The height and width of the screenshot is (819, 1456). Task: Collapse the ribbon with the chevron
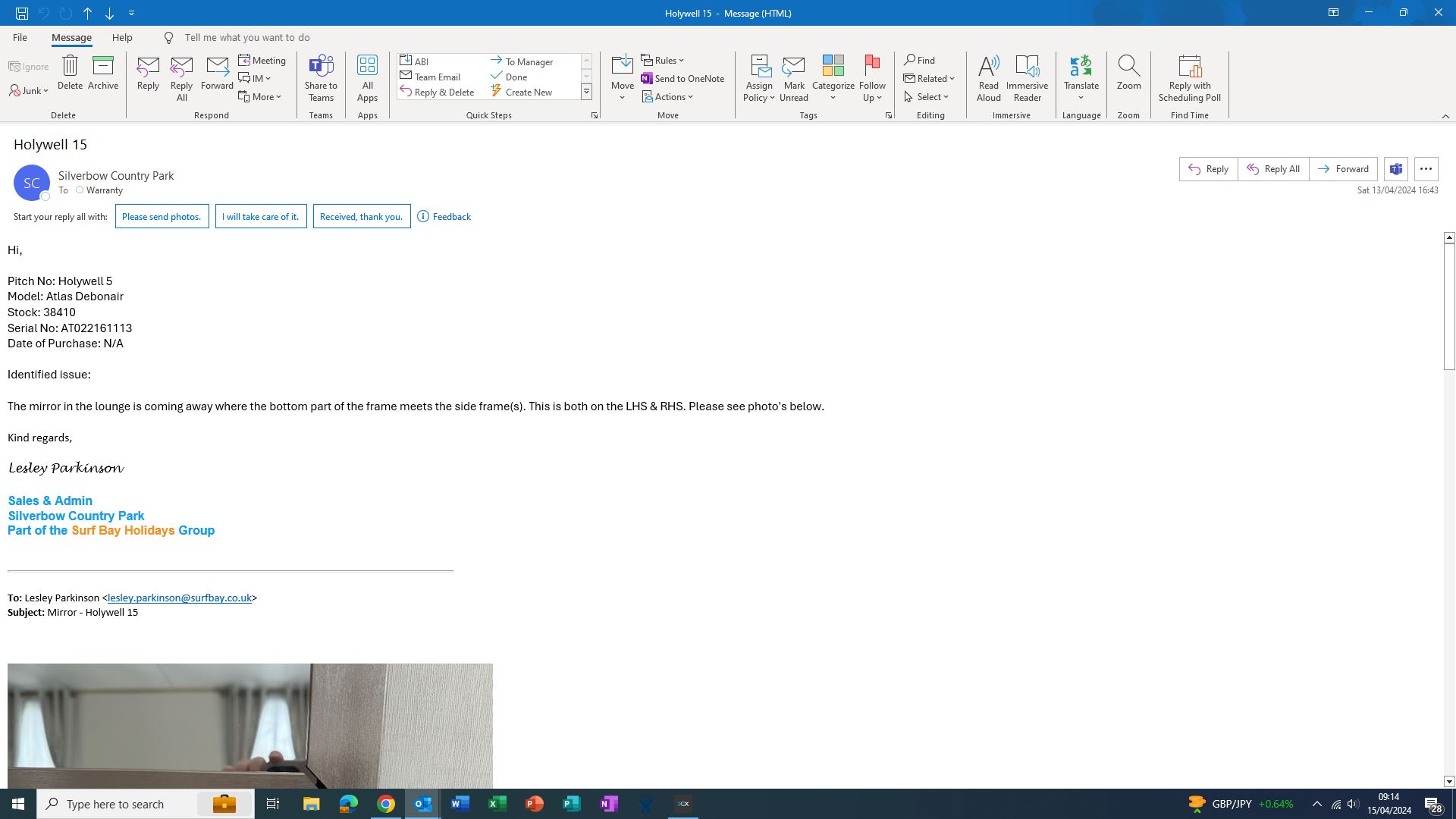(x=1445, y=116)
